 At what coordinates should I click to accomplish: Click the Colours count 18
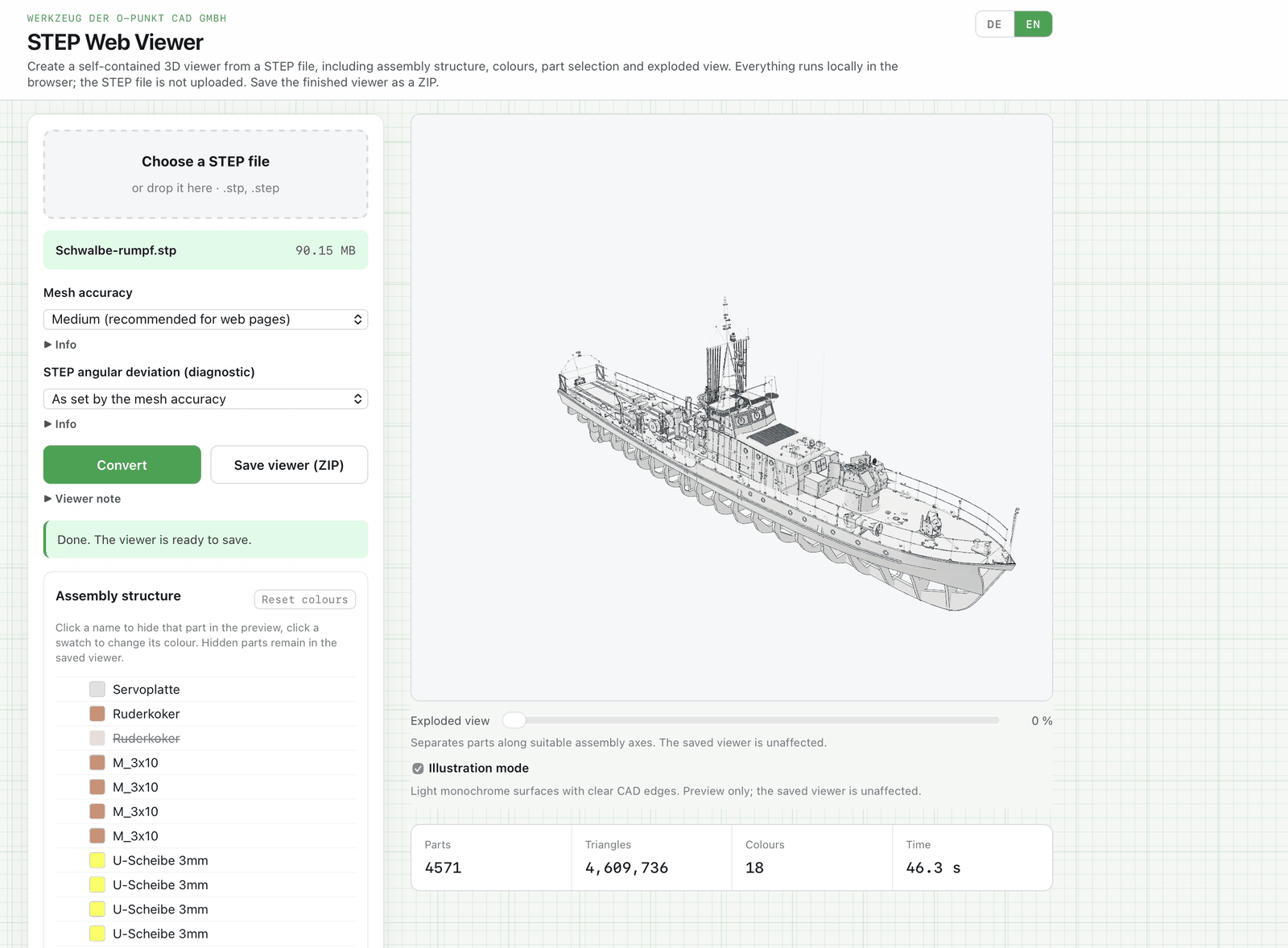754,868
